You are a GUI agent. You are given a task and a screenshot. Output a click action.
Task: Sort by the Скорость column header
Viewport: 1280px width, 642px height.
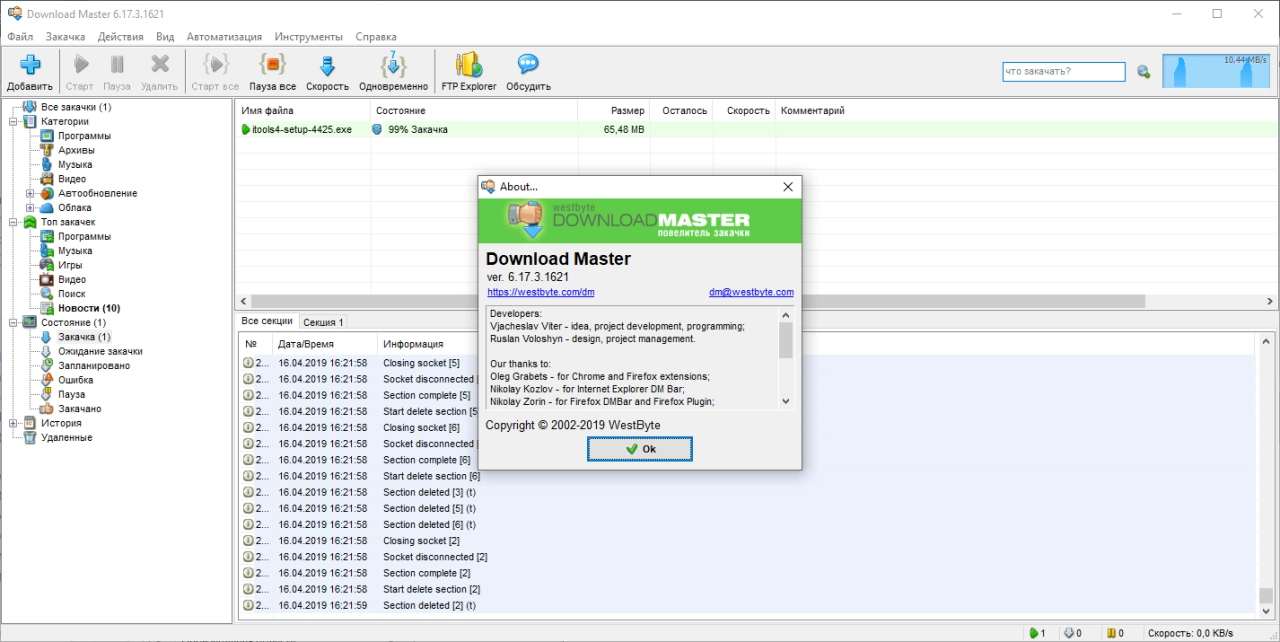(x=745, y=111)
